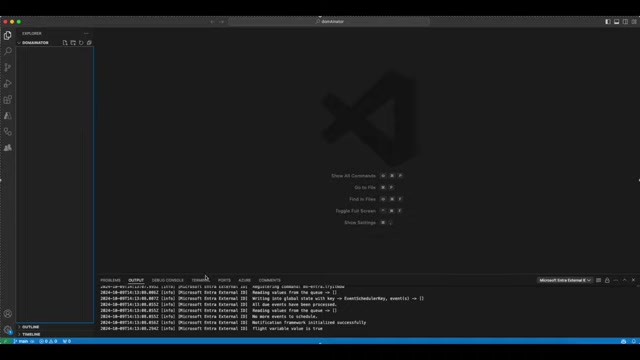Image resolution: width=640 pixels, height=360 pixels.
Task: Open the output channel dropdown
Action: tap(565, 280)
